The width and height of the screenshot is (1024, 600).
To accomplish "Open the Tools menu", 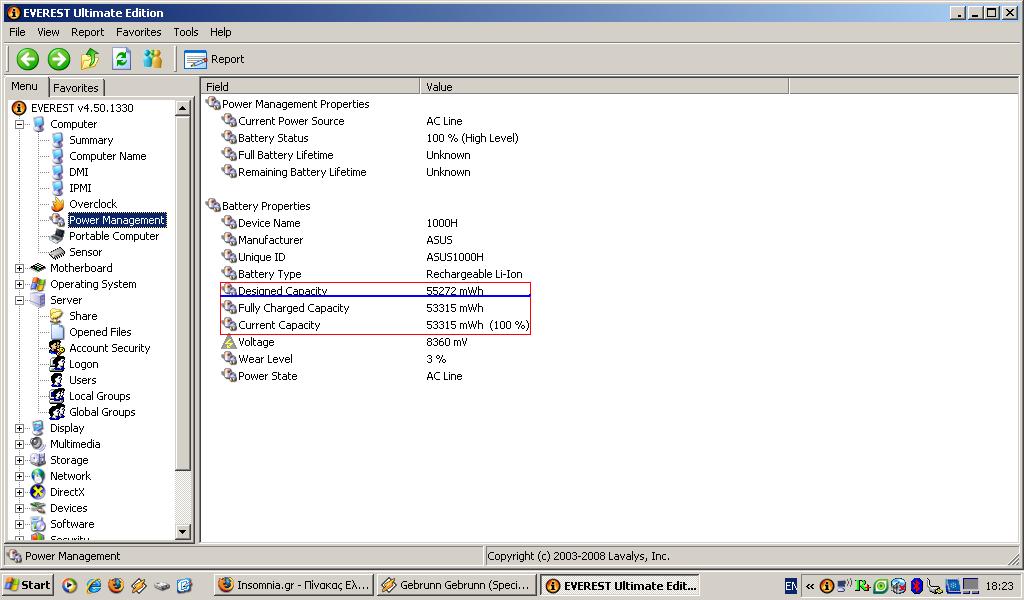I will (185, 32).
